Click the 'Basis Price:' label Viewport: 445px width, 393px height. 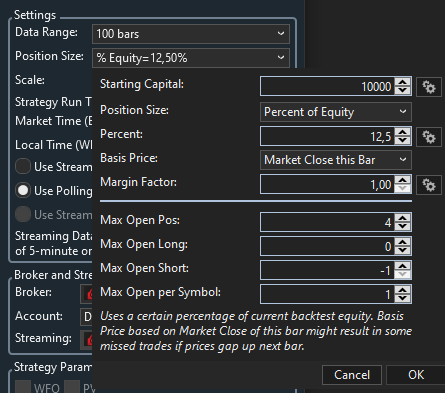point(129,158)
